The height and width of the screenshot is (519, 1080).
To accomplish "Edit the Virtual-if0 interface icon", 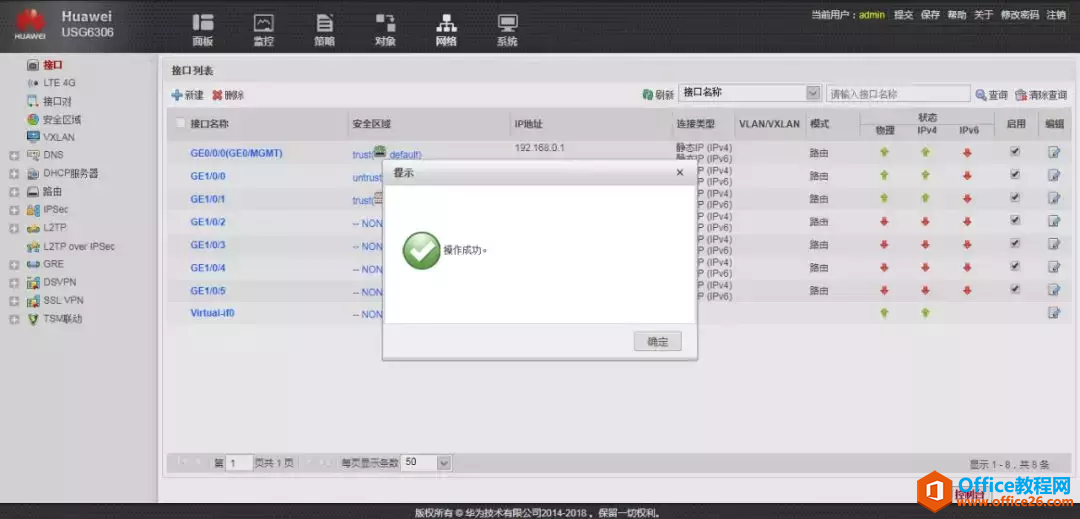I will 1054,313.
